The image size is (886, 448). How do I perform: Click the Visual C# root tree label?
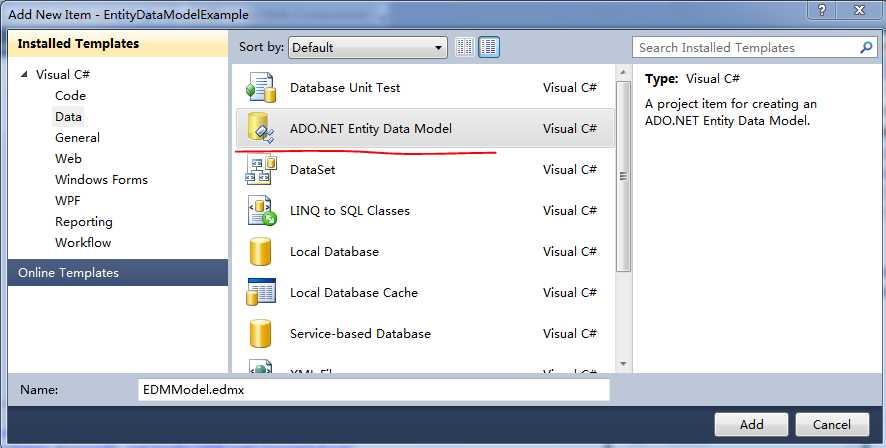[63, 75]
